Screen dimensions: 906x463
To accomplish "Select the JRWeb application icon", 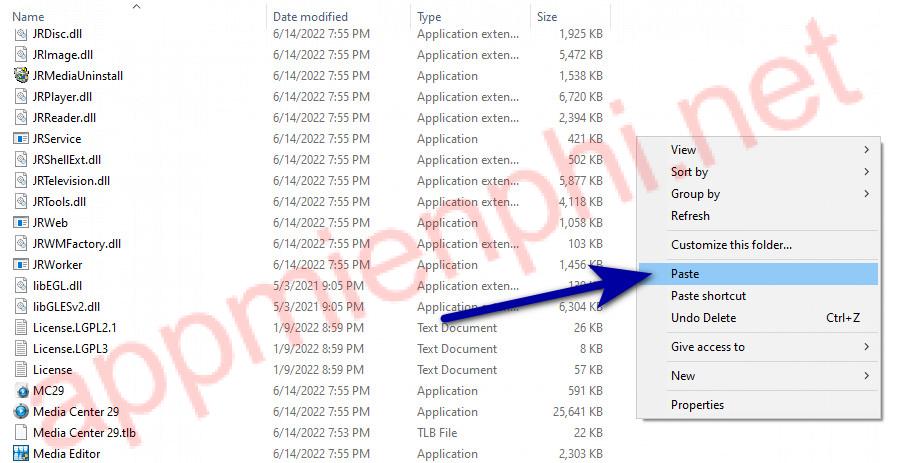I will pyautogui.click(x=21, y=223).
